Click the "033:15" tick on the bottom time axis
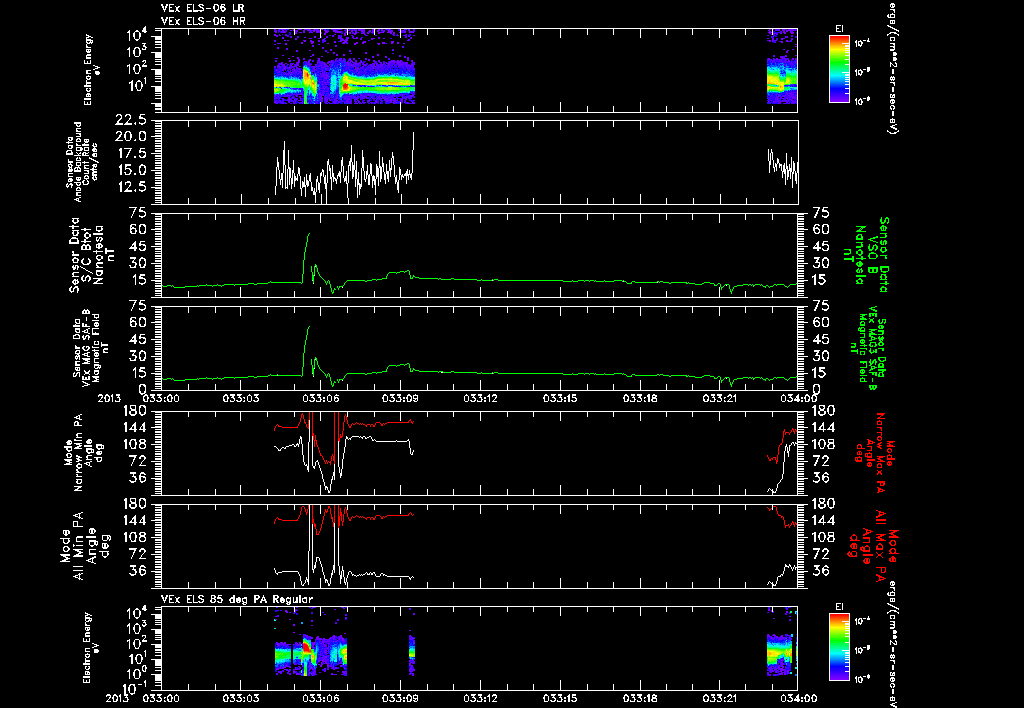Image resolution: width=1024 pixels, height=708 pixels. [561, 698]
